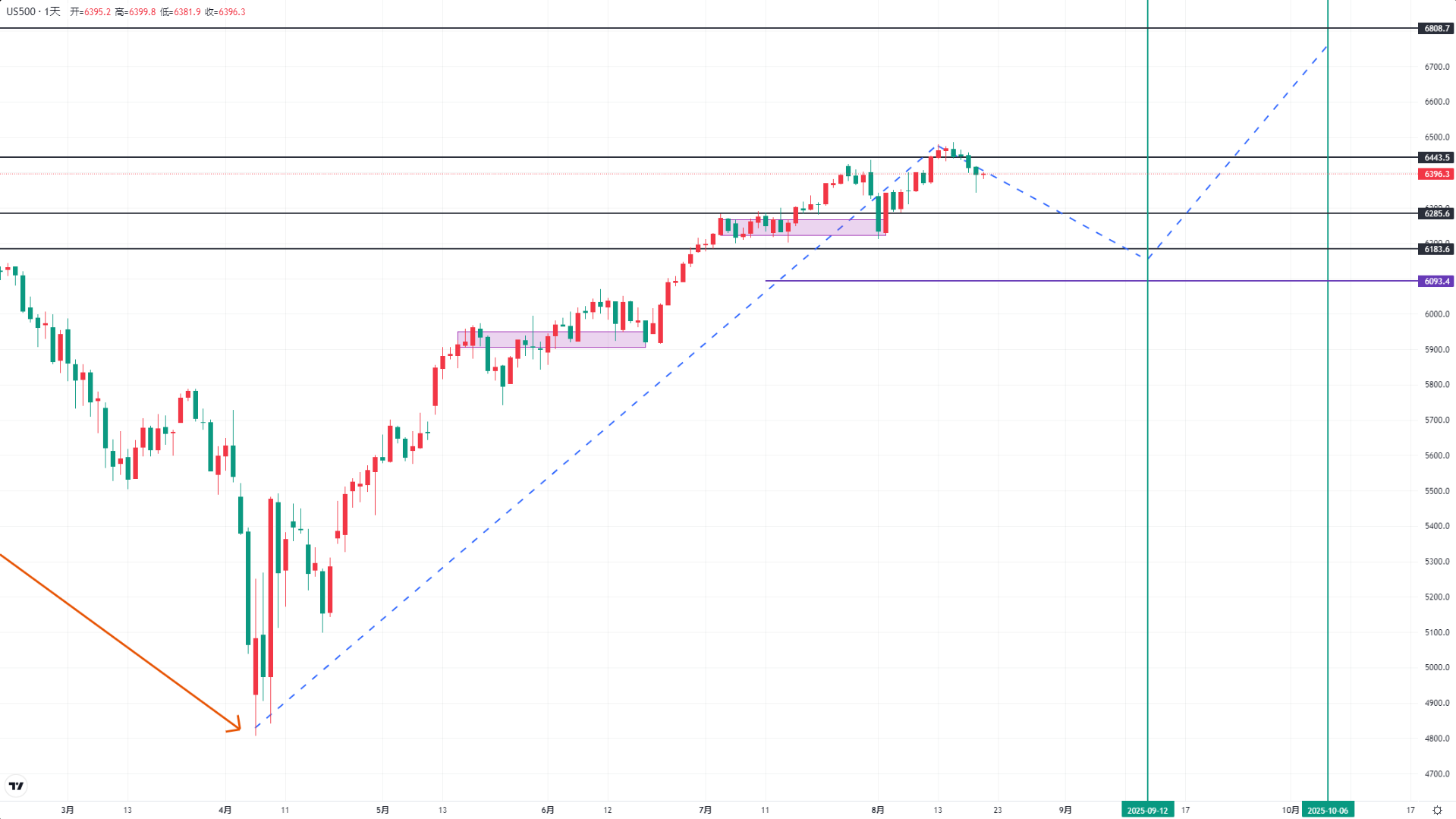Select the 6443.5 price level label

pyautogui.click(x=1436, y=157)
